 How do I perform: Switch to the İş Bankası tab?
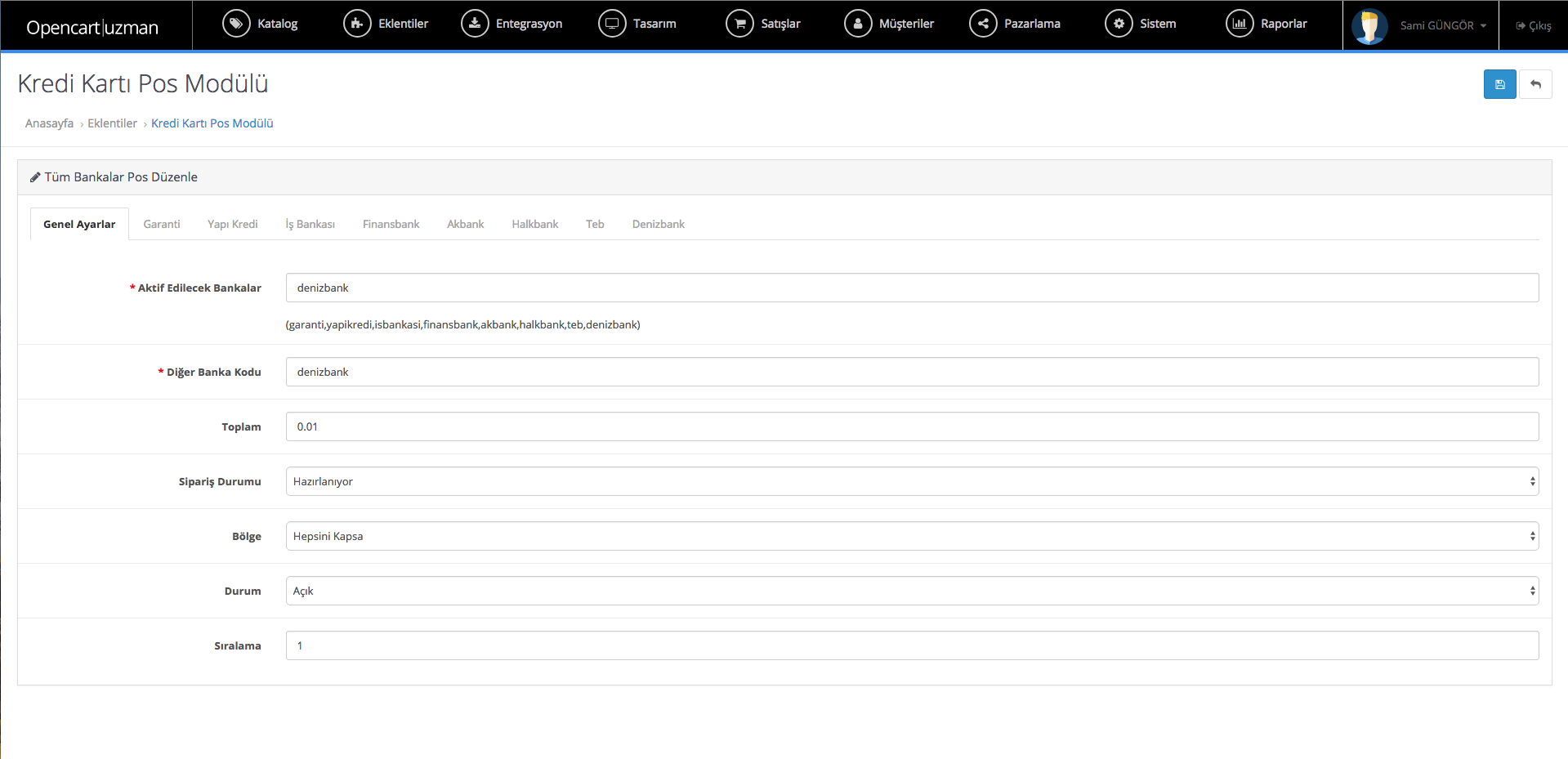(x=310, y=224)
